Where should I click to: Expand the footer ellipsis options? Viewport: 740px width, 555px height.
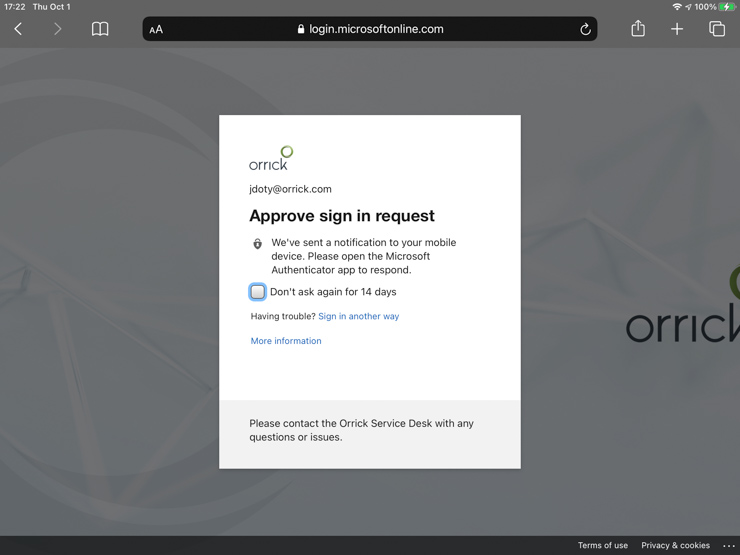pos(729,546)
